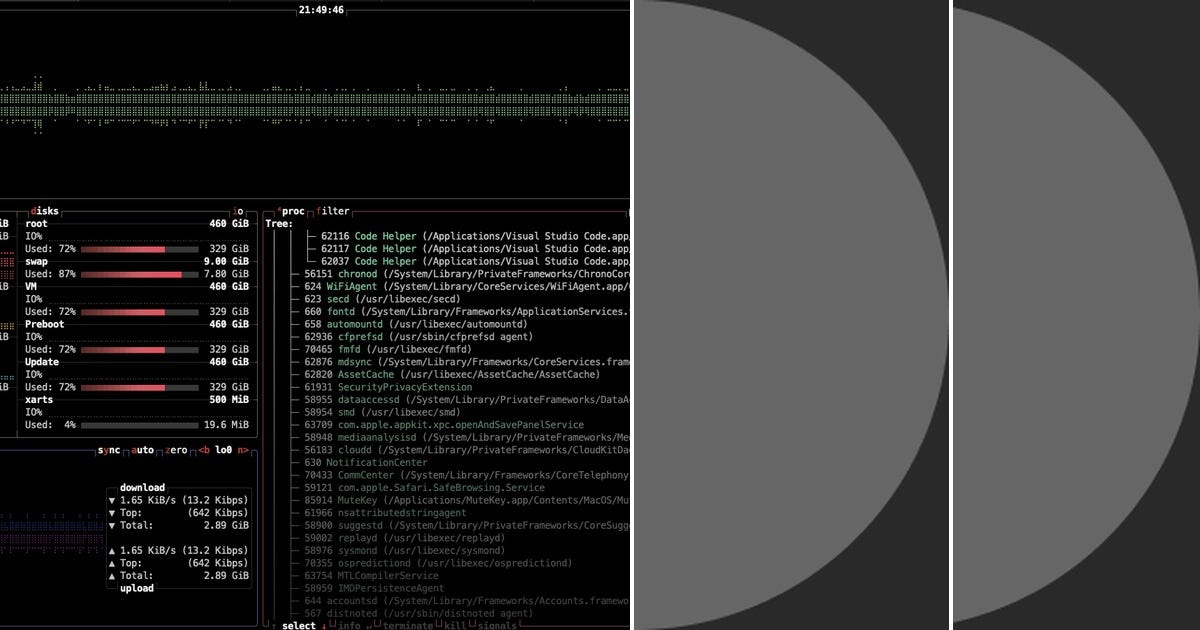1200x630 pixels.
Task: Toggle sync for network graph scaling
Action: (110, 452)
